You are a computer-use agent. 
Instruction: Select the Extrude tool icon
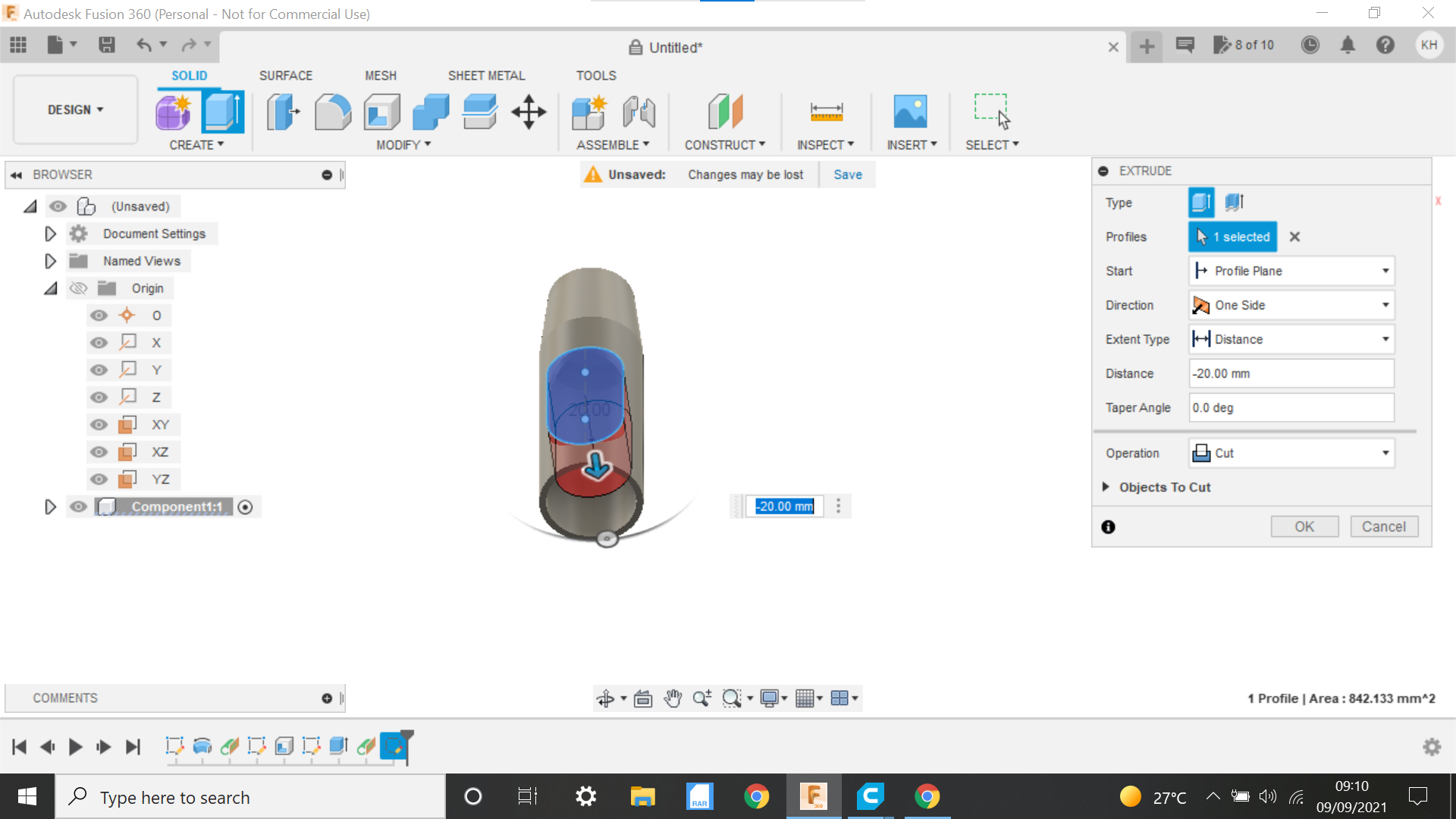222,110
